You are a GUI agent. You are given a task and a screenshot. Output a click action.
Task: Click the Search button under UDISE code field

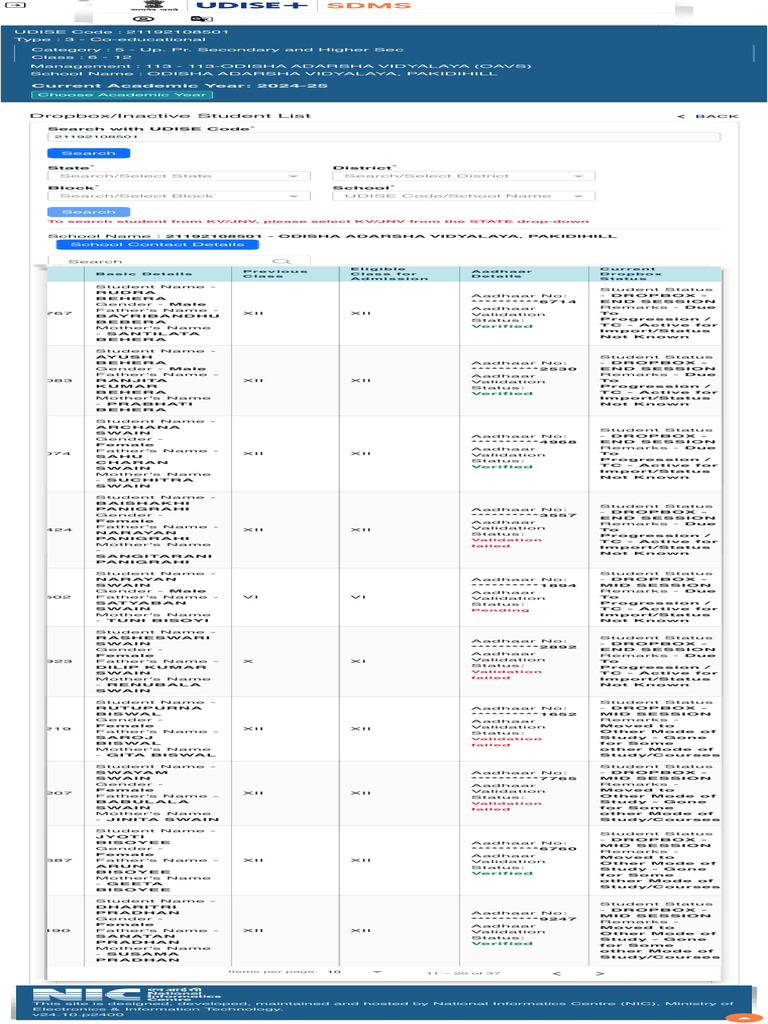[x=89, y=153]
